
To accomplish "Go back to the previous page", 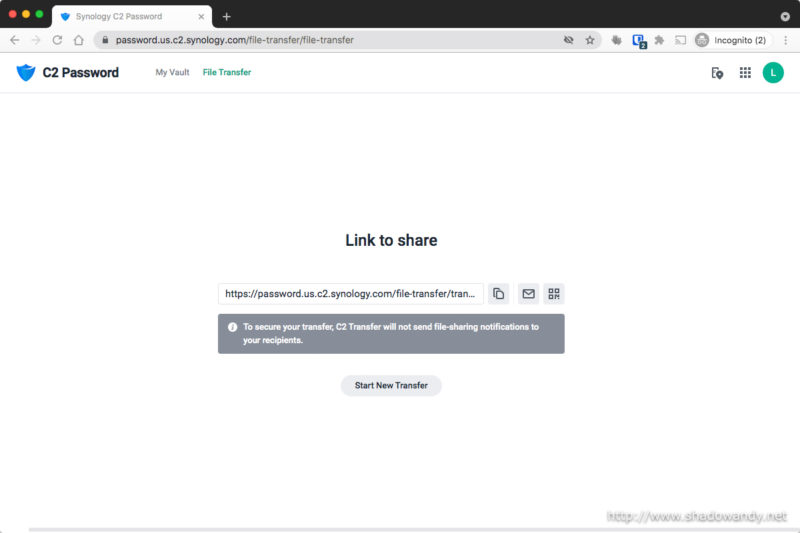I will [15, 40].
